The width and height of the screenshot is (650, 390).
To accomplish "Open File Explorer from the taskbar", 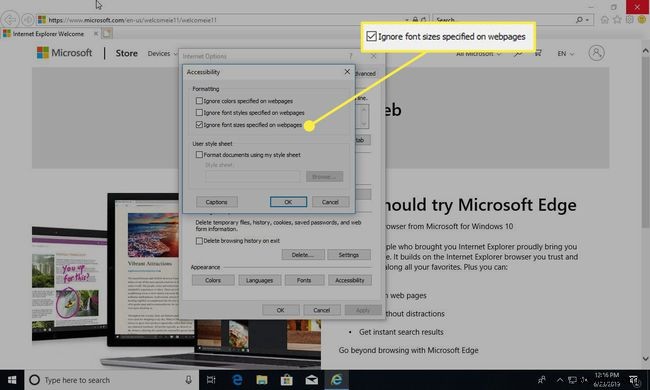I will click(262, 380).
